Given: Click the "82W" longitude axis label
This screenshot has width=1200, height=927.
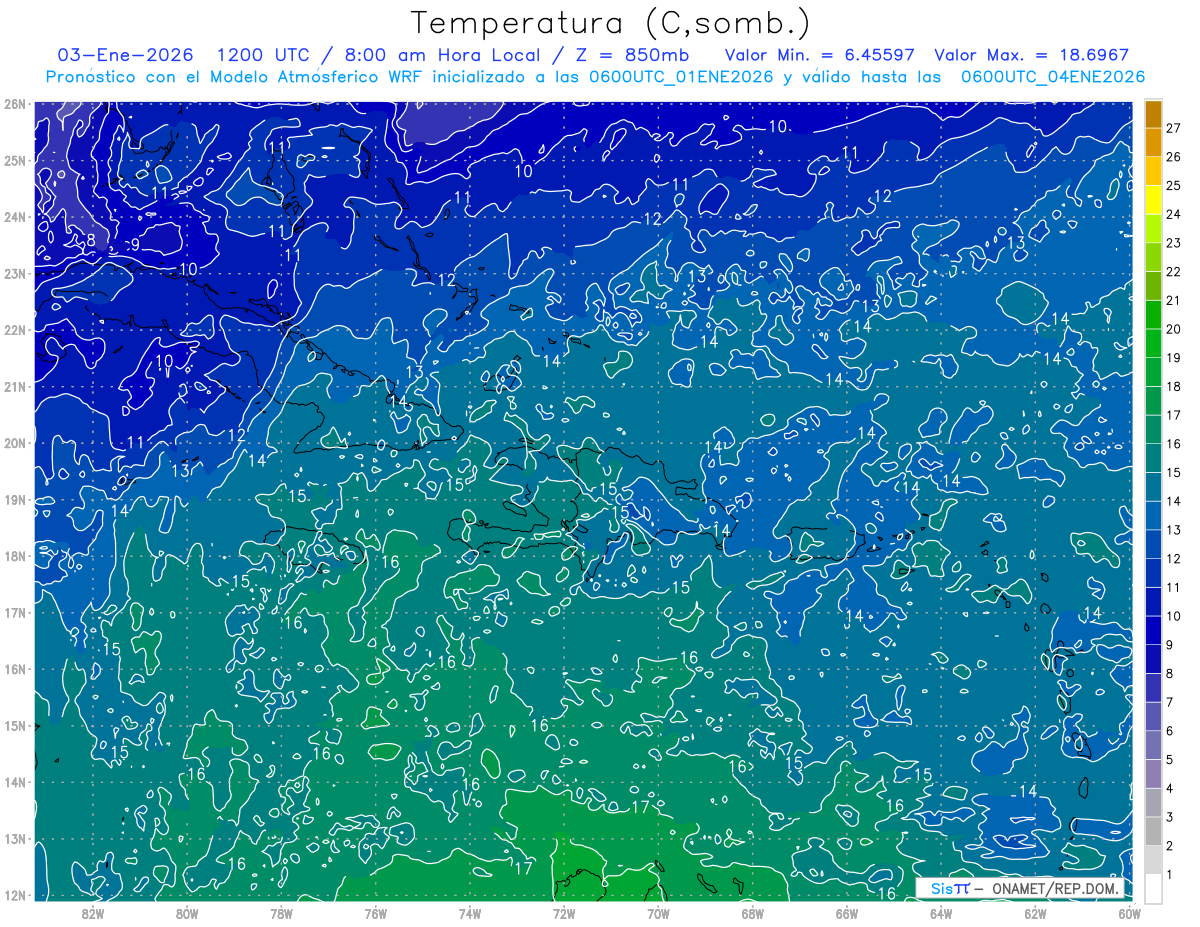Looking at the screenshot, I should pos(92,913).
